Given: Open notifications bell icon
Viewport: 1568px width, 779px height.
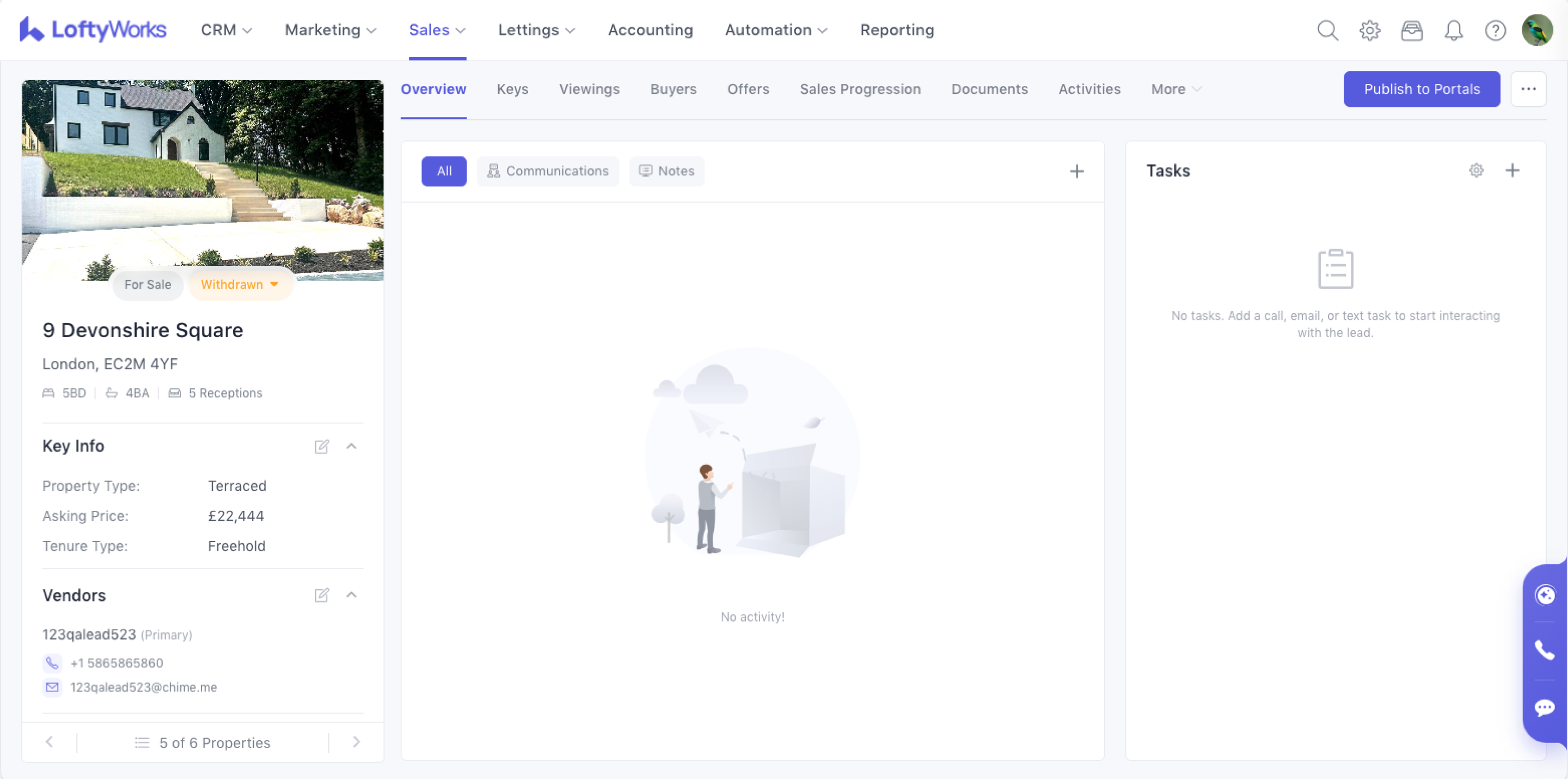Looking at the screenshot, I should tap(1454, 30).
